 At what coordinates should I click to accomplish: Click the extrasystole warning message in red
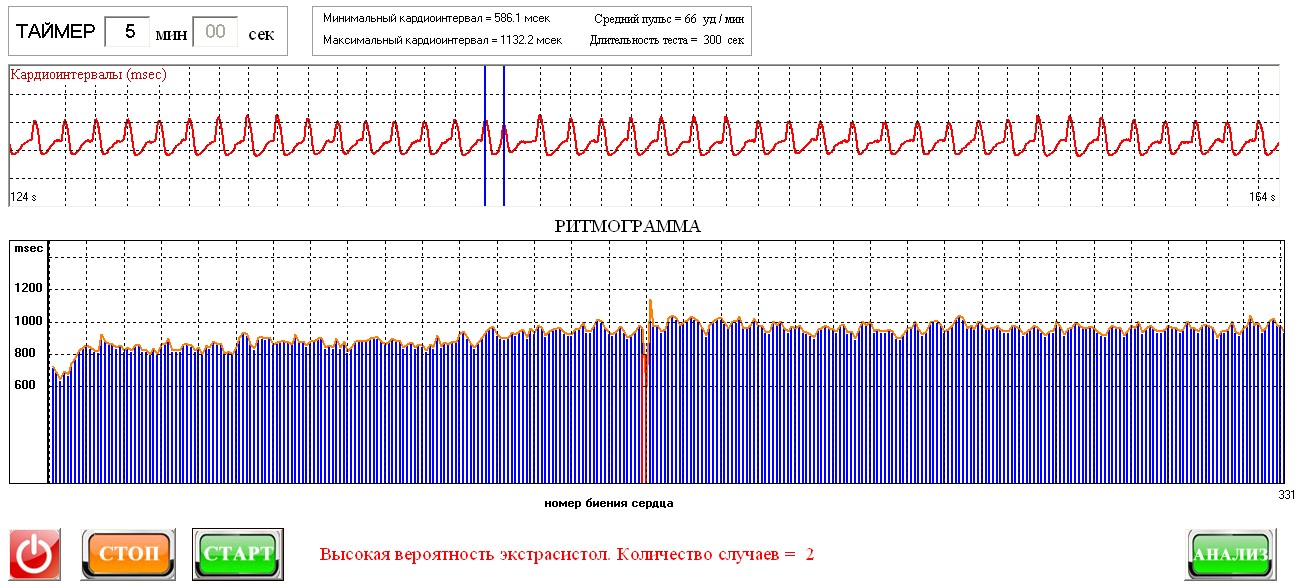(x=567, y=554)
